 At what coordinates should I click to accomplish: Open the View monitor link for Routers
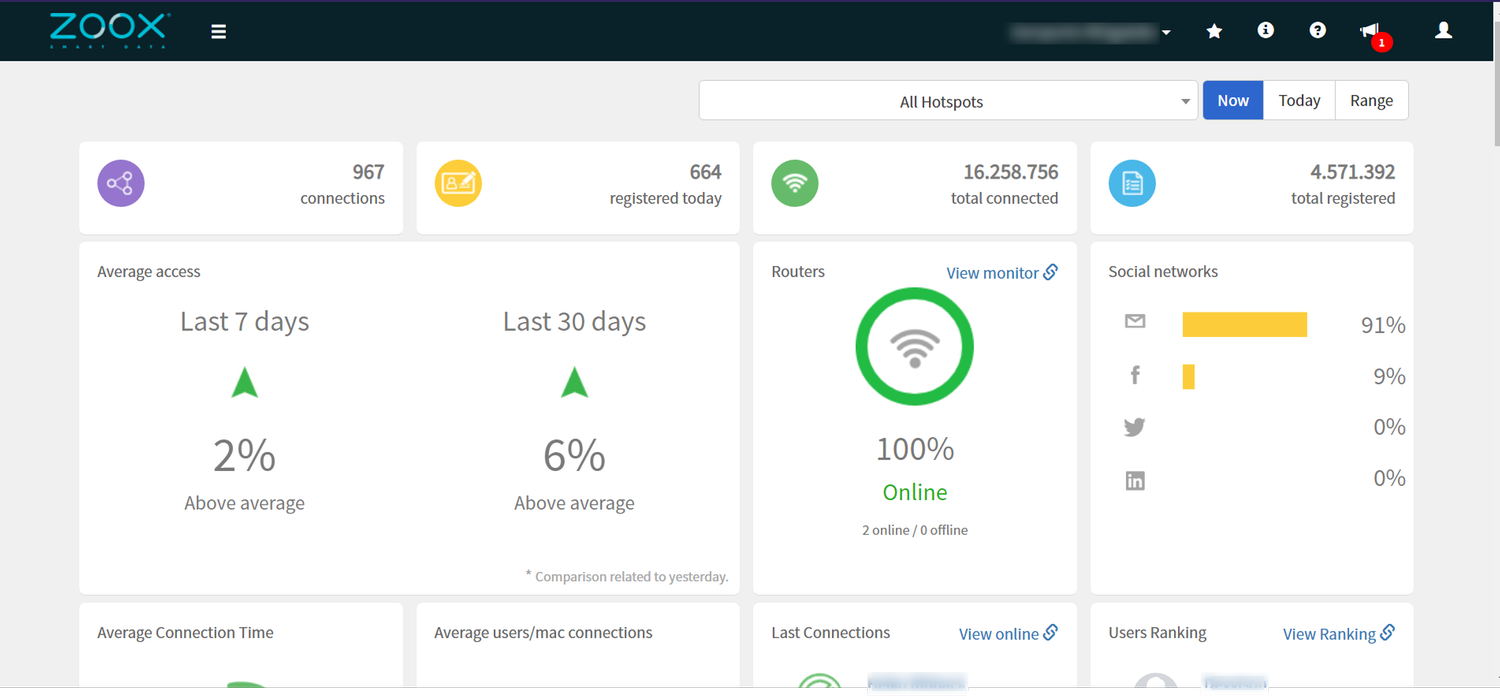pos(1001,272)
